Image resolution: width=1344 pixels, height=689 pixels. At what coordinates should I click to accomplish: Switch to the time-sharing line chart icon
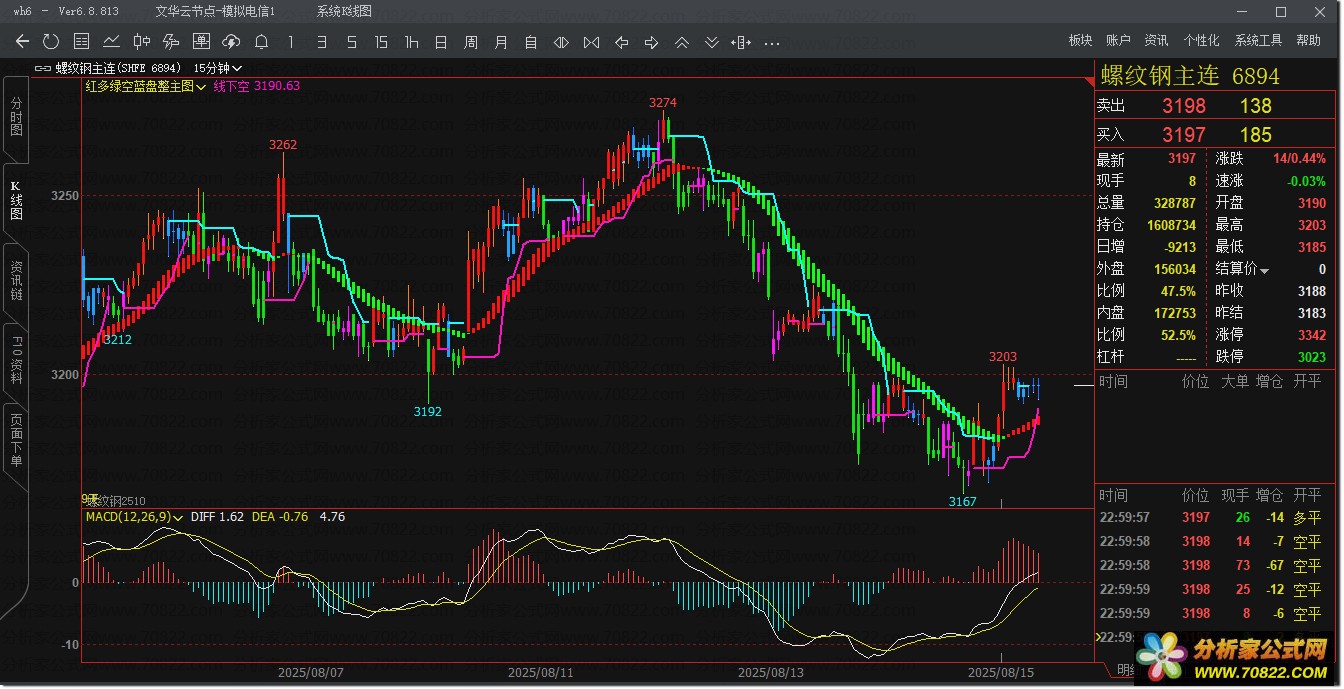pos(111,42)
